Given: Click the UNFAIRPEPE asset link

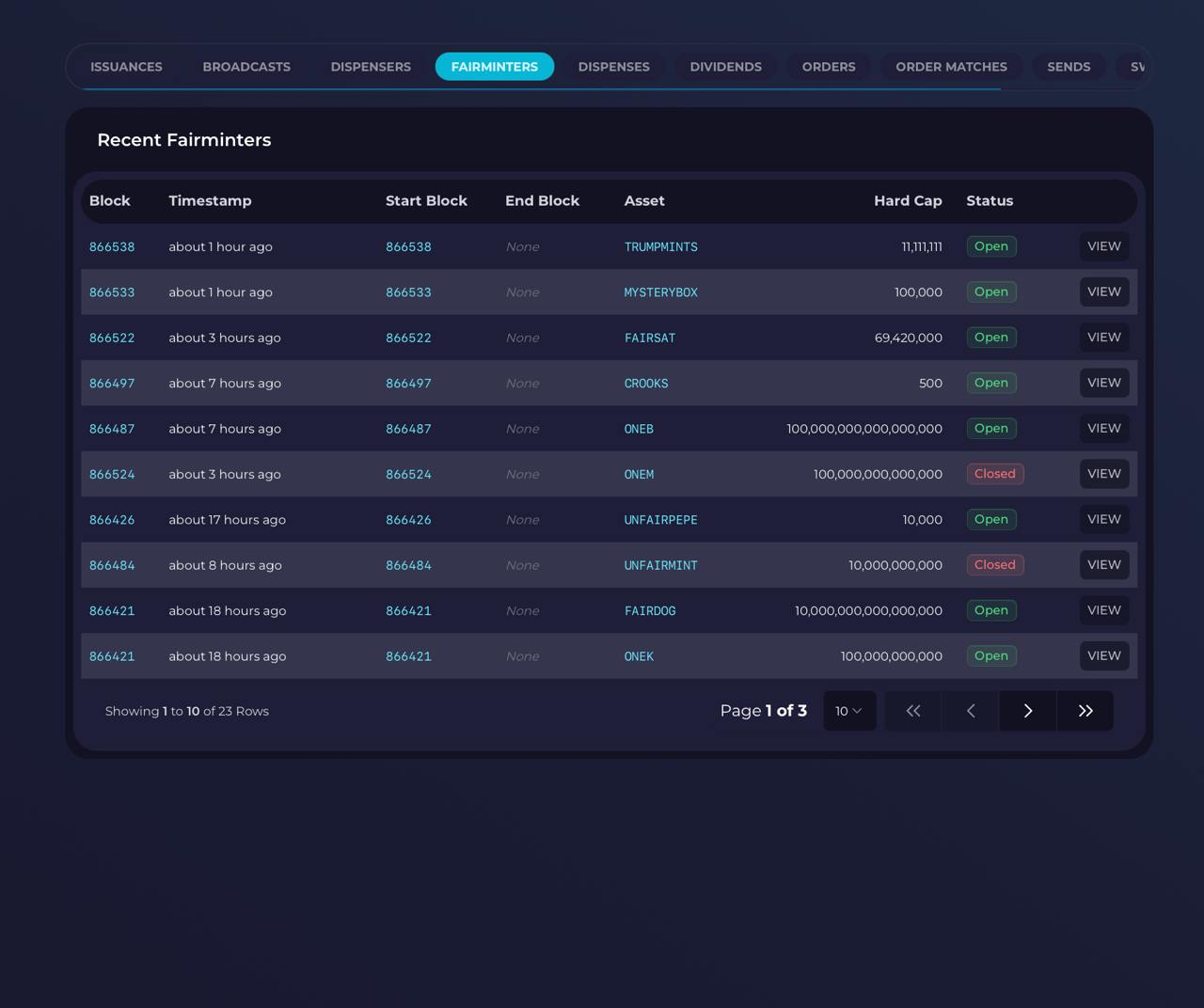Looking at the screenshot, I should (661, 520).
